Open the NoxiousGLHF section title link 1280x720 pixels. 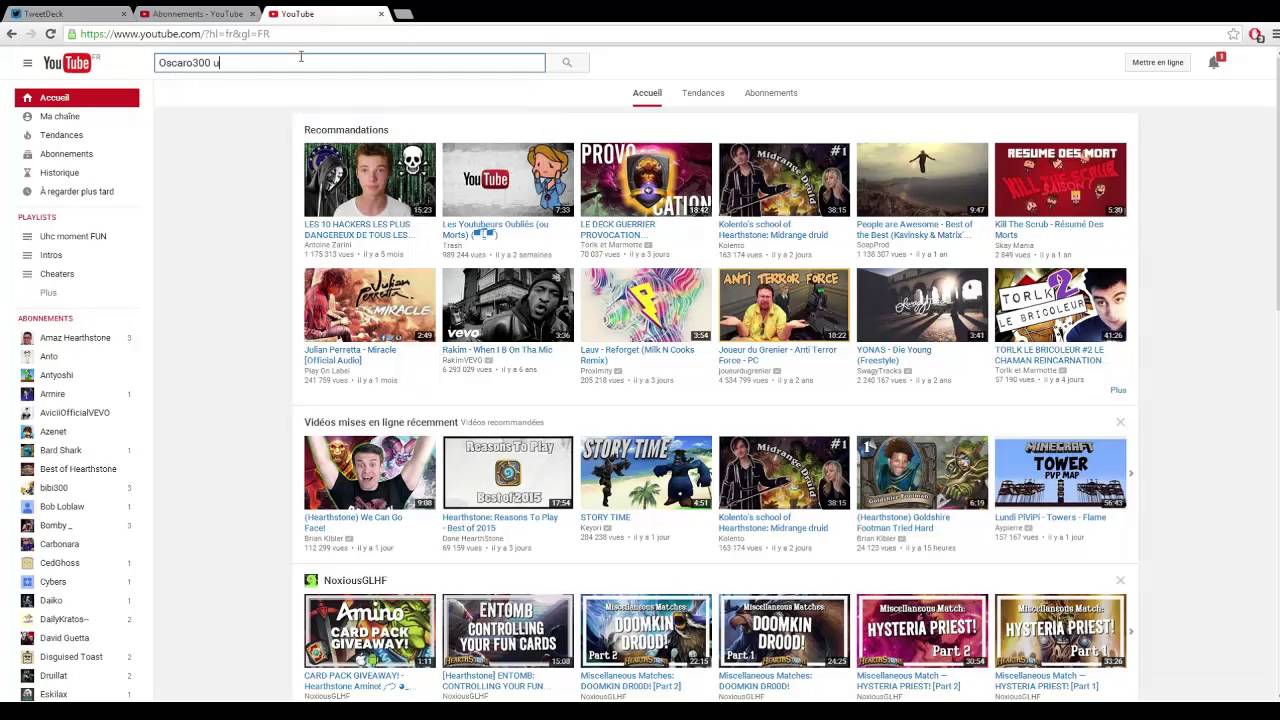(x=354, y=580)
